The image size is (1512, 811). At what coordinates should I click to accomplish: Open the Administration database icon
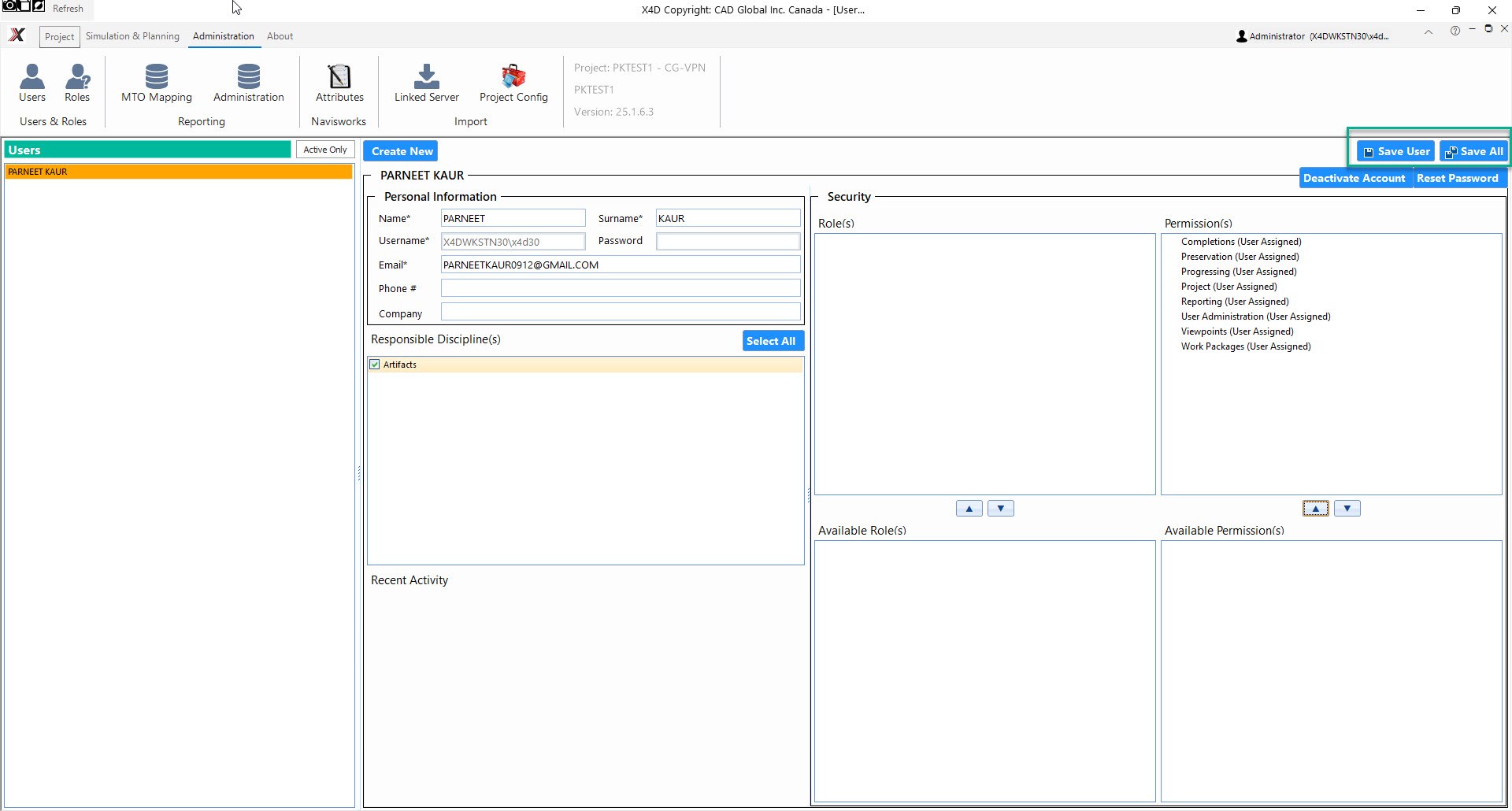pos(249,83)
